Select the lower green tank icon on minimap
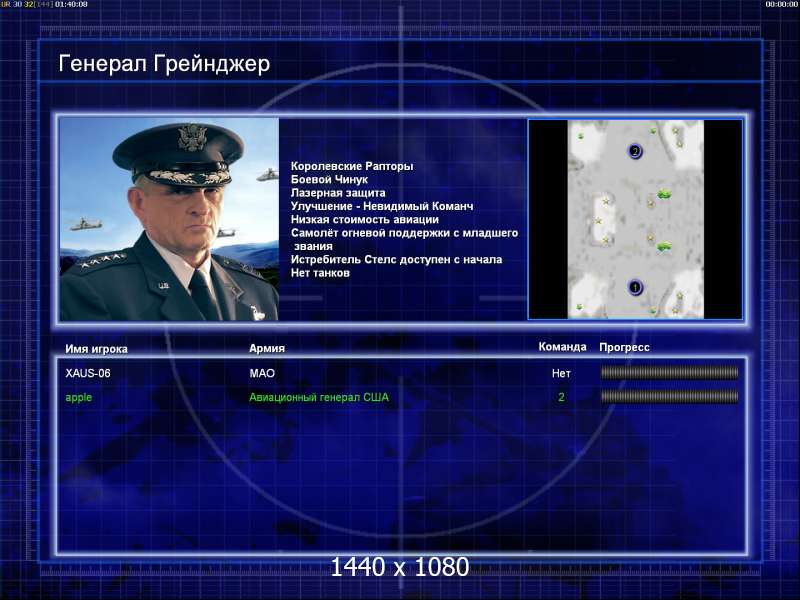This screenshot has width=800, height=600. pos(663,246)
